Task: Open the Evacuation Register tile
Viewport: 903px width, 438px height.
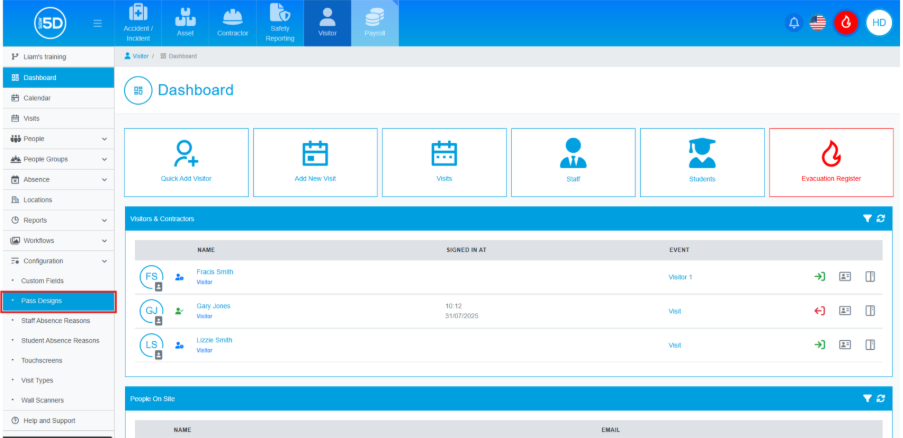Action: [x=831, y=162]
